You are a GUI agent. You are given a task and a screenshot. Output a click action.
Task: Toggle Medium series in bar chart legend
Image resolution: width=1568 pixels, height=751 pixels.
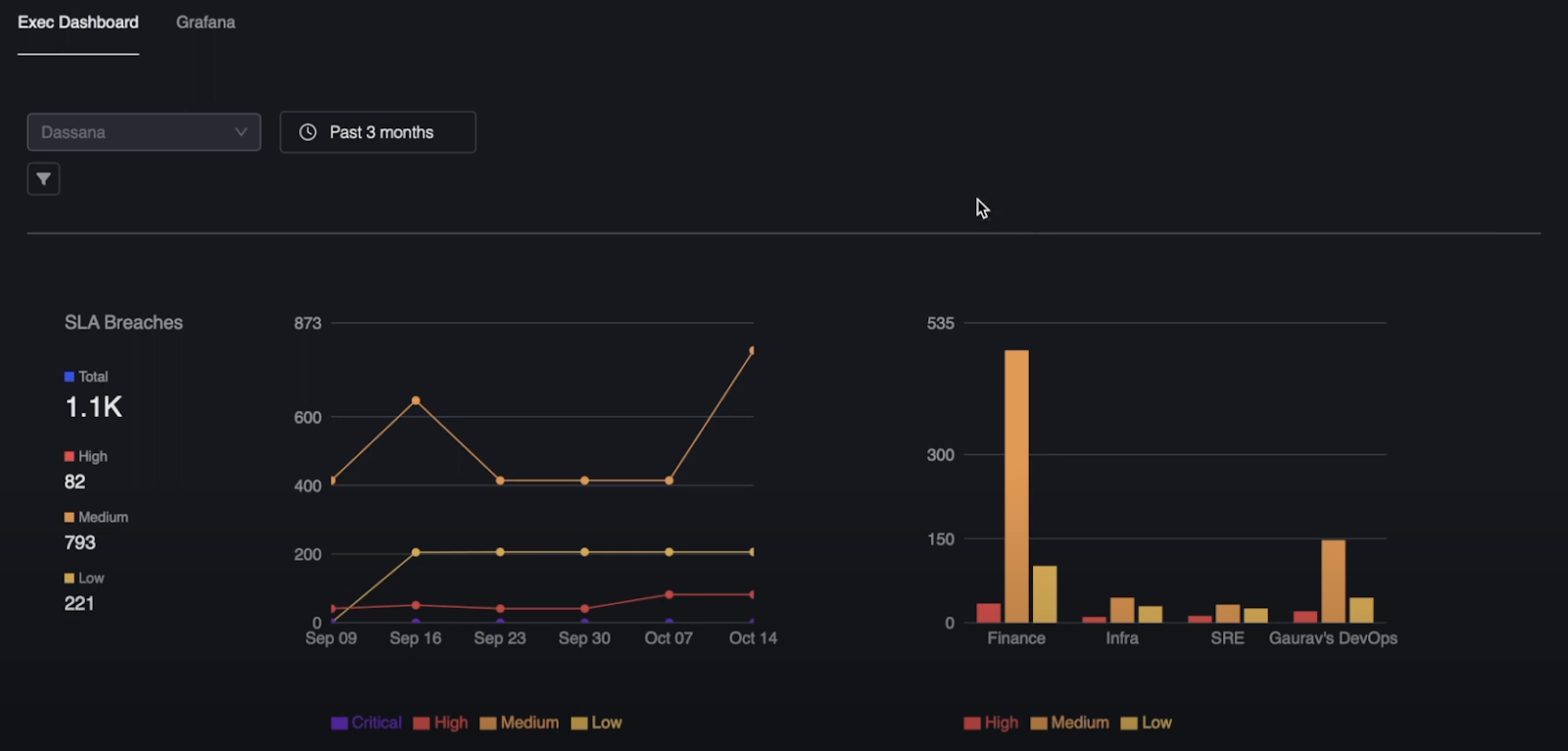1070,723
